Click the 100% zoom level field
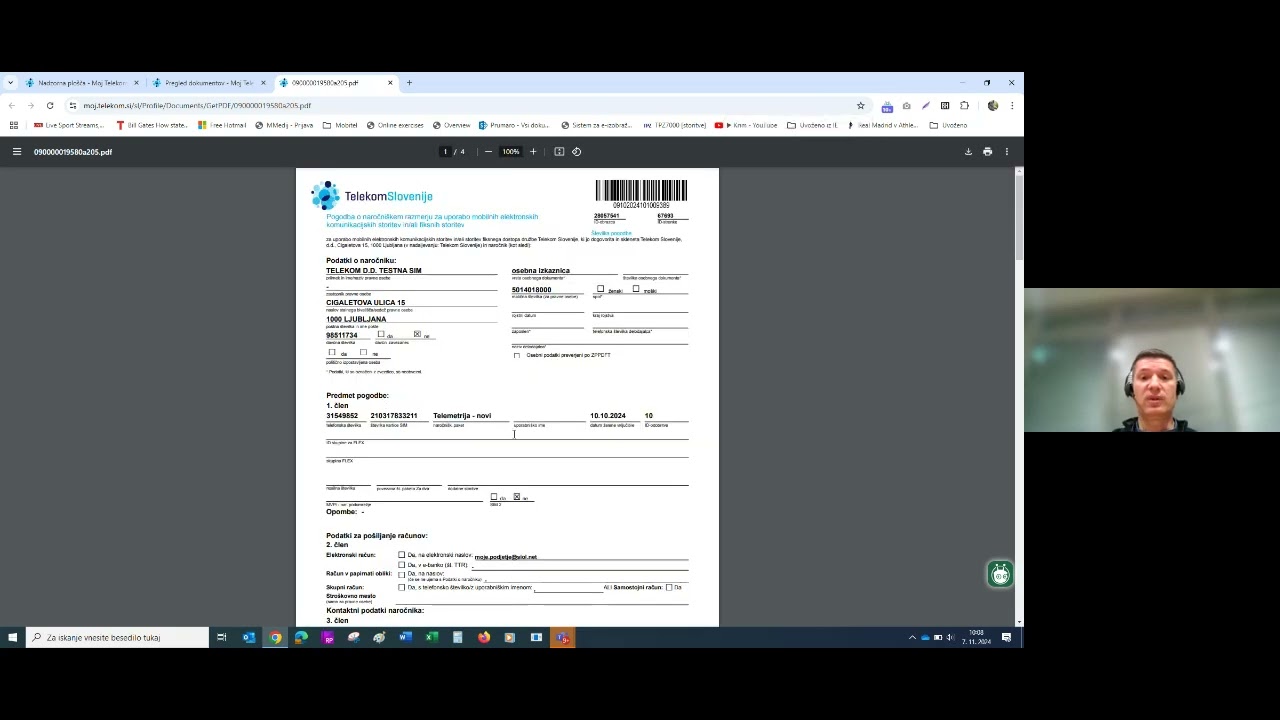The image size is (1280, 720). 511,152
